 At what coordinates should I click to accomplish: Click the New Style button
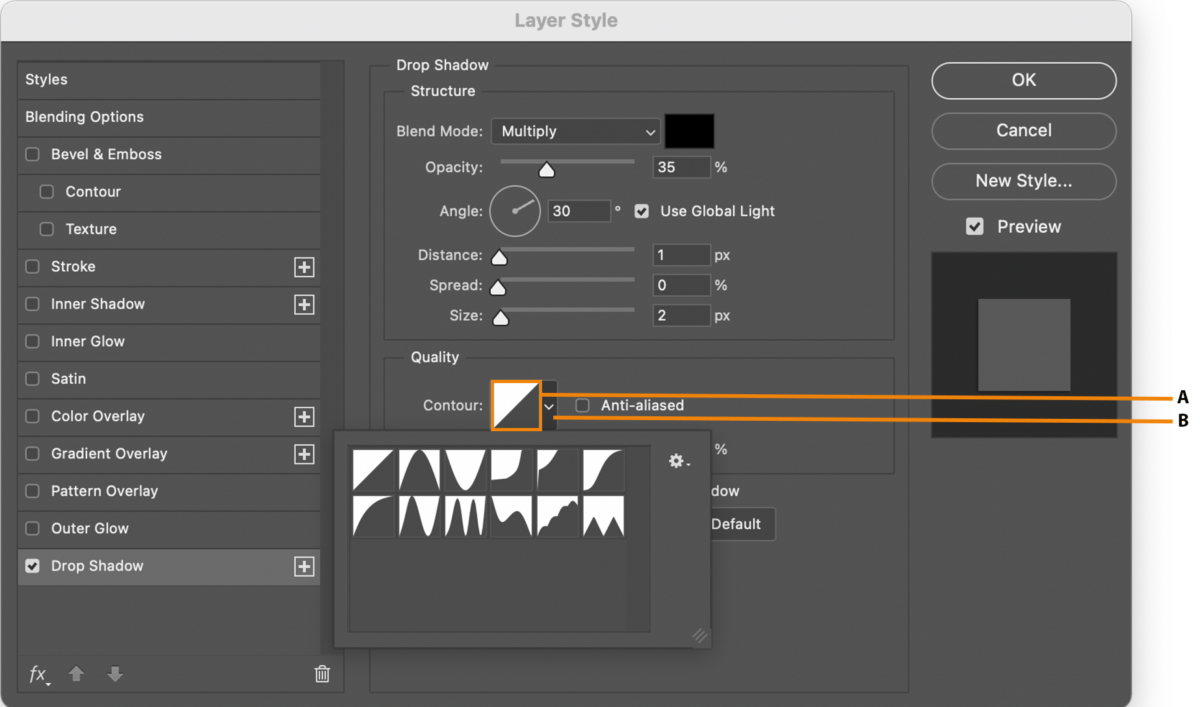click(1023, 181)
